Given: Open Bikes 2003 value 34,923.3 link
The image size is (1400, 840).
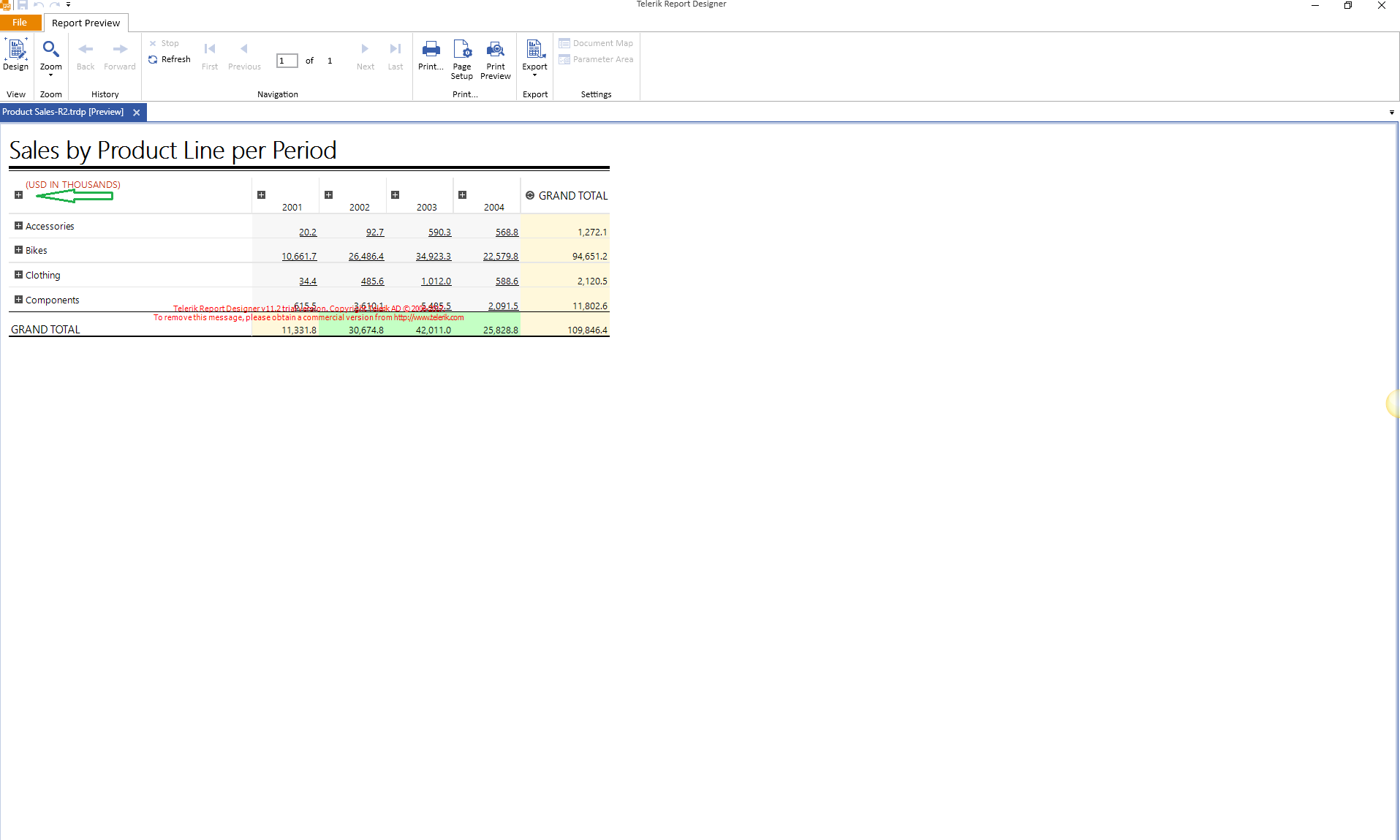Looking at the screenshot, I should coord(434,256).
